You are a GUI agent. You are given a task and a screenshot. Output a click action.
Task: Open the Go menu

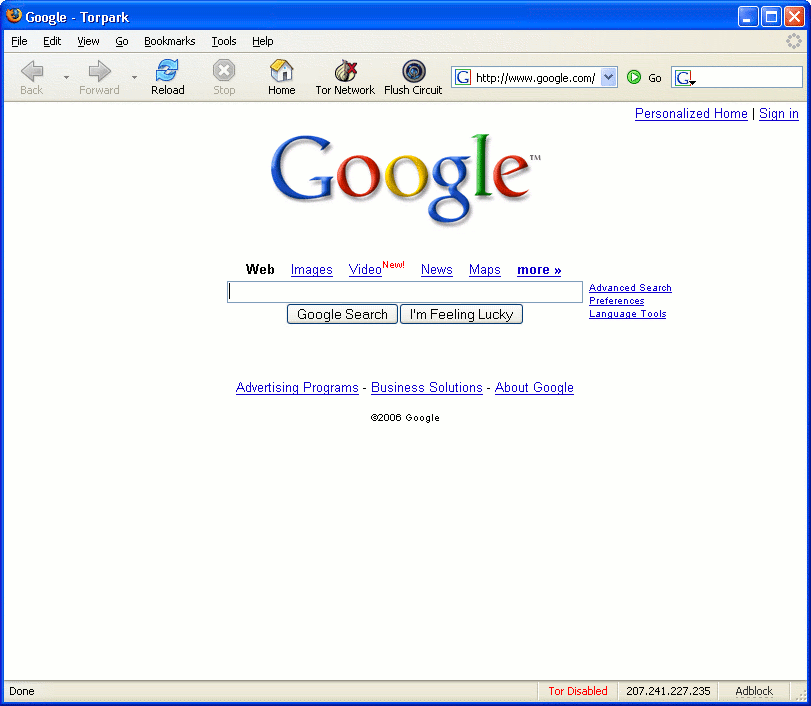pos(122,41)
